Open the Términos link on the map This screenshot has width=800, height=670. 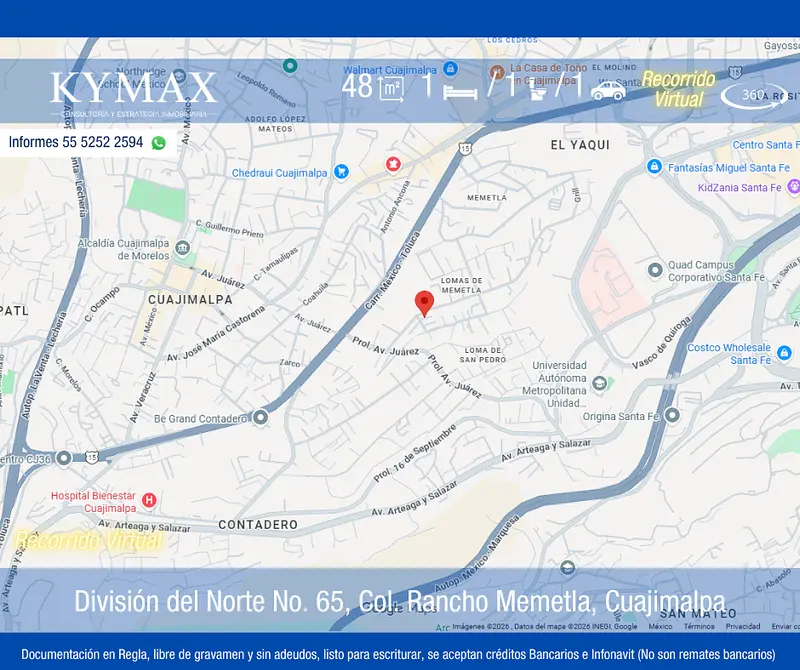click(x=699, y=626)
